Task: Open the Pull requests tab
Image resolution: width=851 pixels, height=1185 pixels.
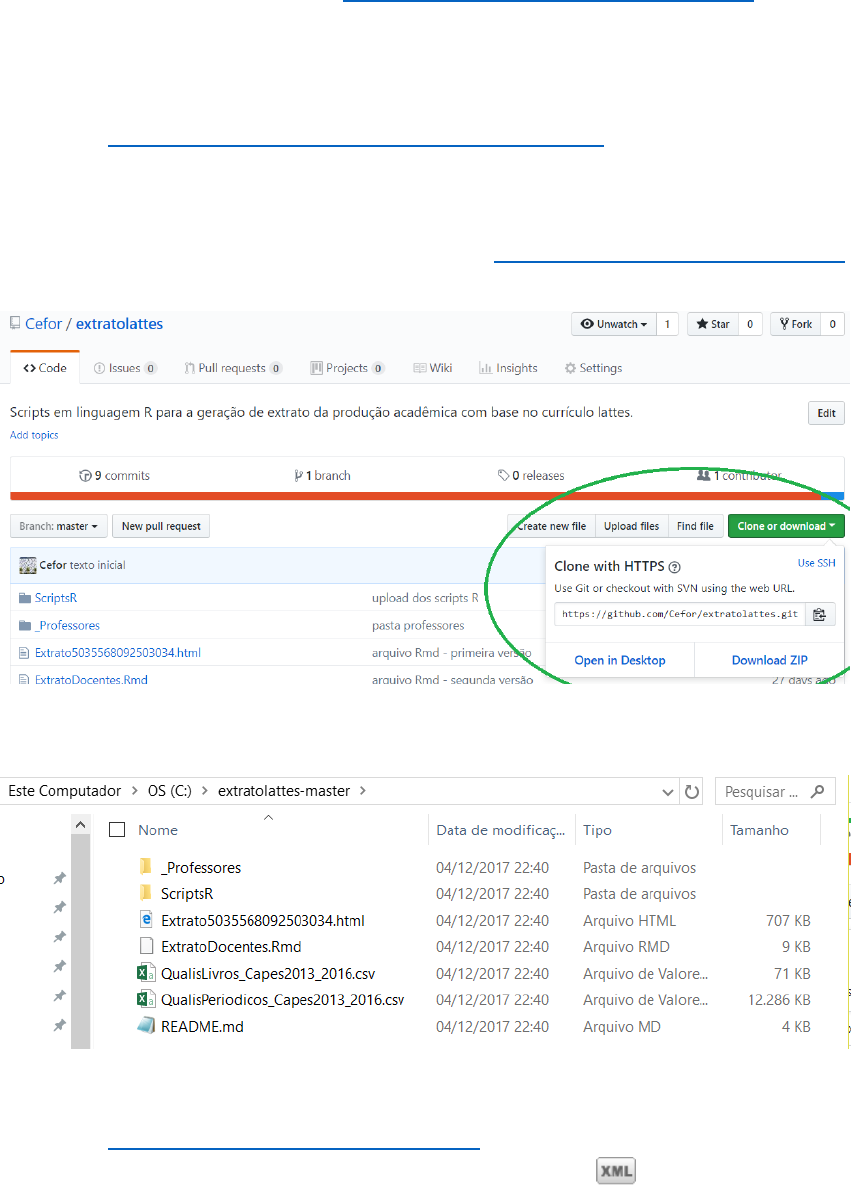Action: tap(233, 368)
